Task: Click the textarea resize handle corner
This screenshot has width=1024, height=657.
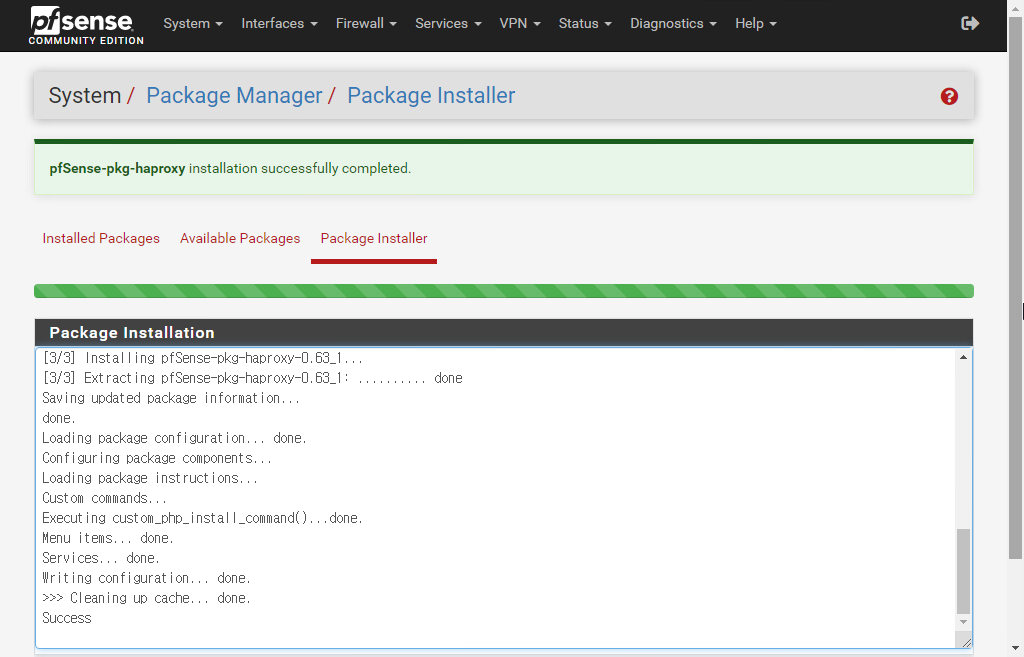Action: click(965, 642)
